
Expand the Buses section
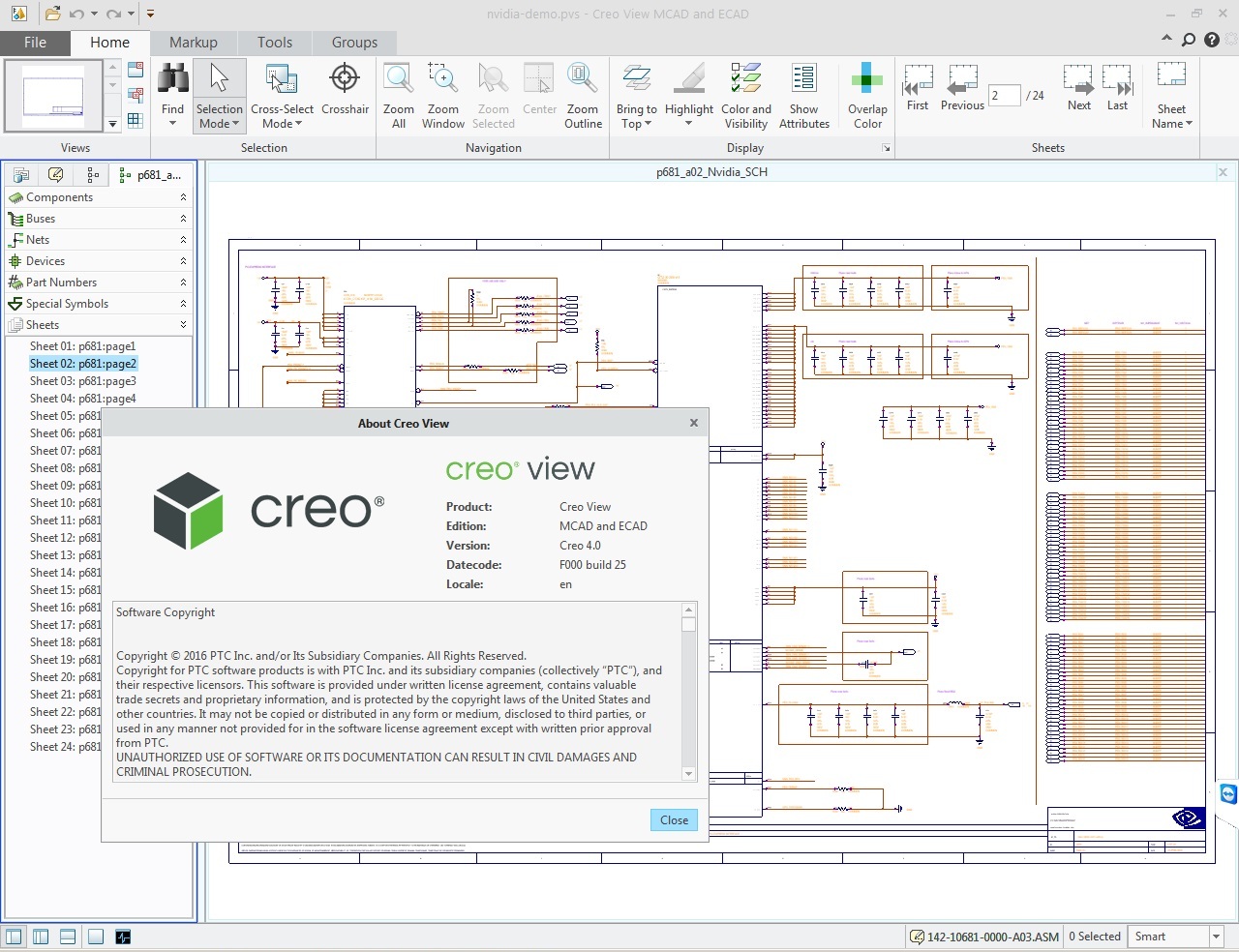183,219
